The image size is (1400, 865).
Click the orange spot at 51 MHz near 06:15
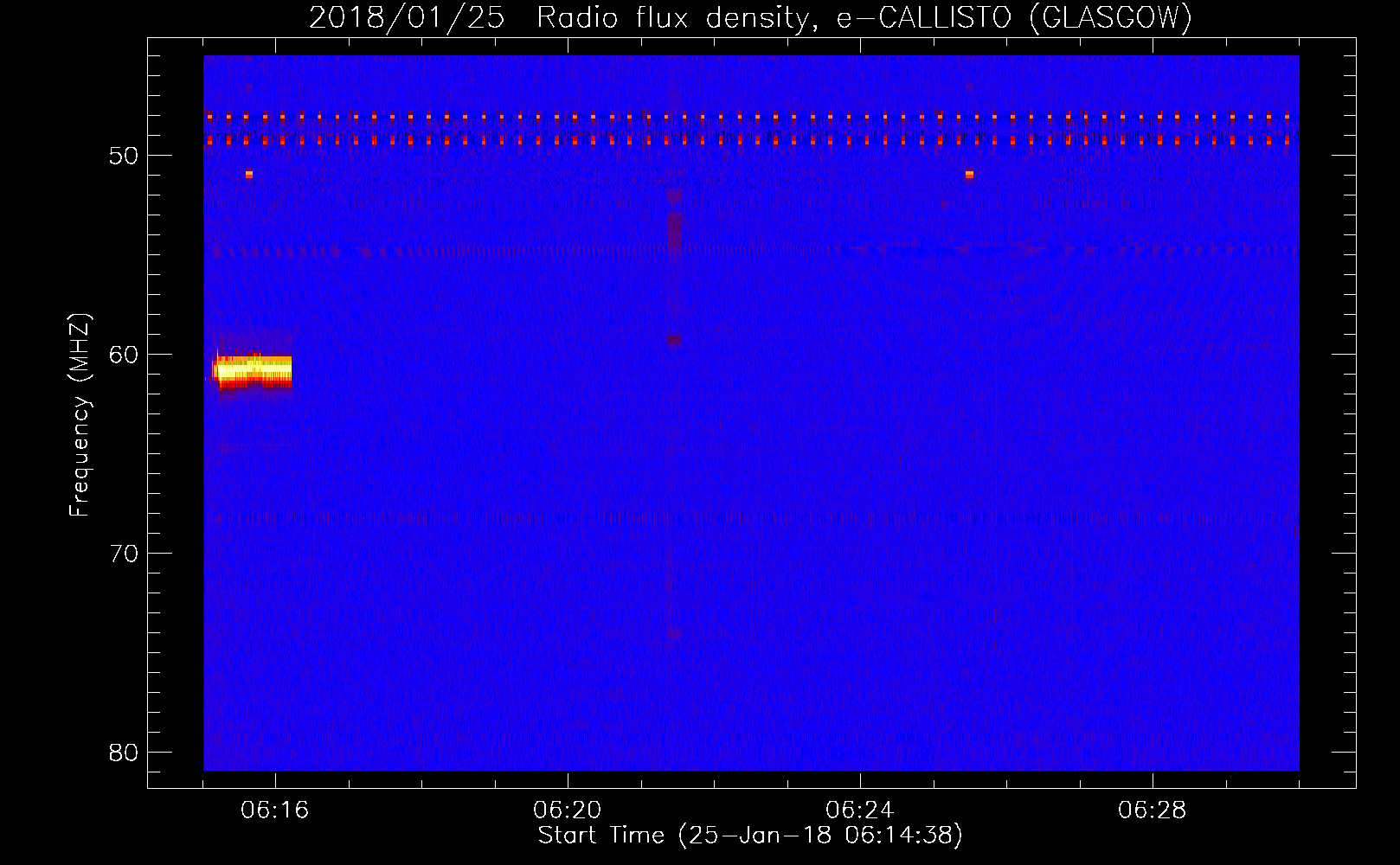pyautogui.click(x=249, y=175)
